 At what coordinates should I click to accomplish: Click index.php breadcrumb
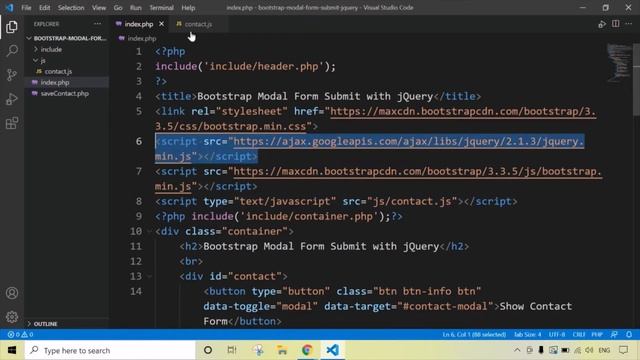[142, 38]
